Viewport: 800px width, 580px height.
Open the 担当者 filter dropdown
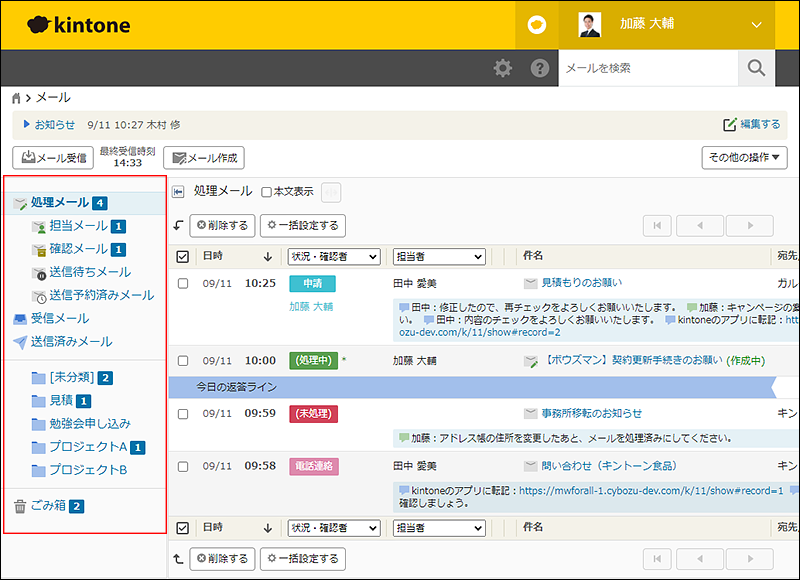[440, 256]
